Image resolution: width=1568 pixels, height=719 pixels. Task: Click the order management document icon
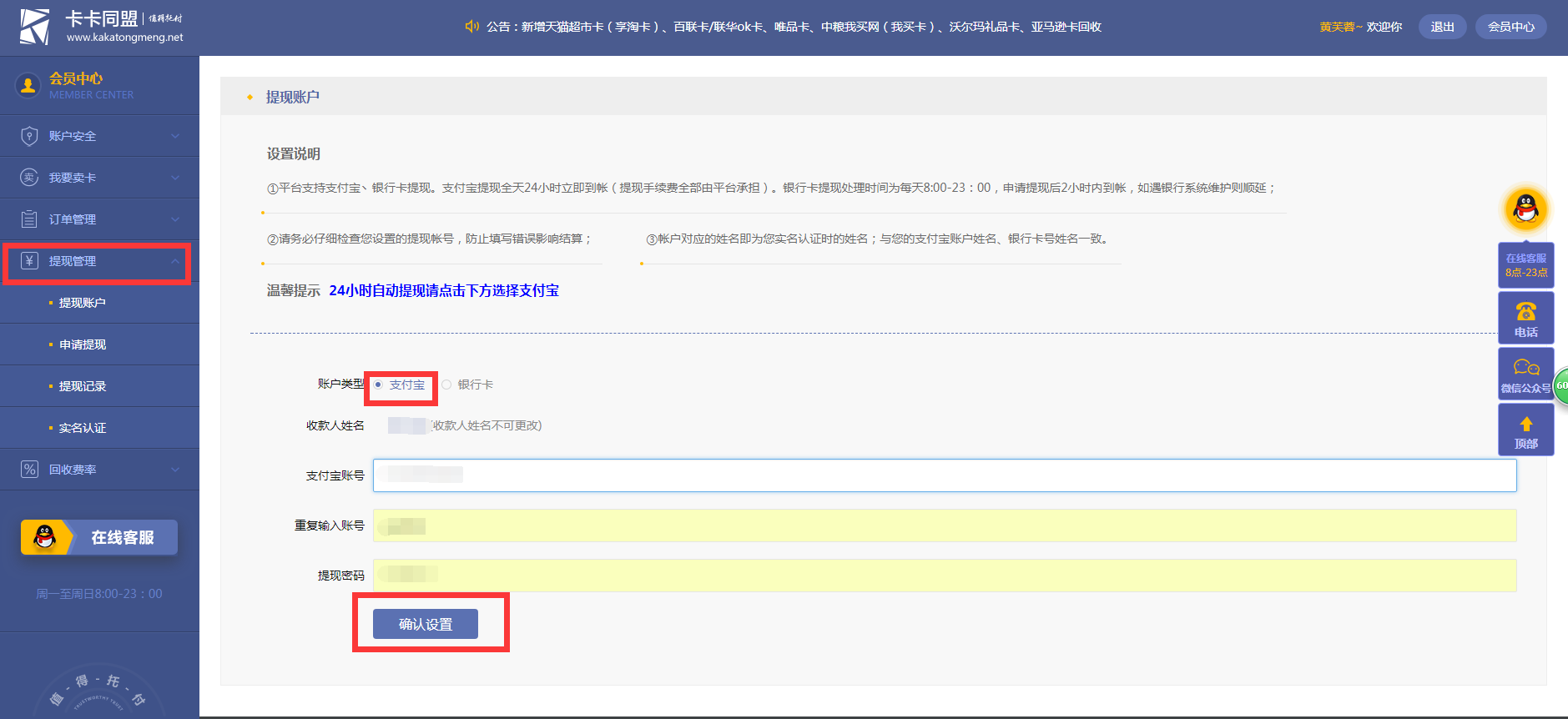click(29, 219)
